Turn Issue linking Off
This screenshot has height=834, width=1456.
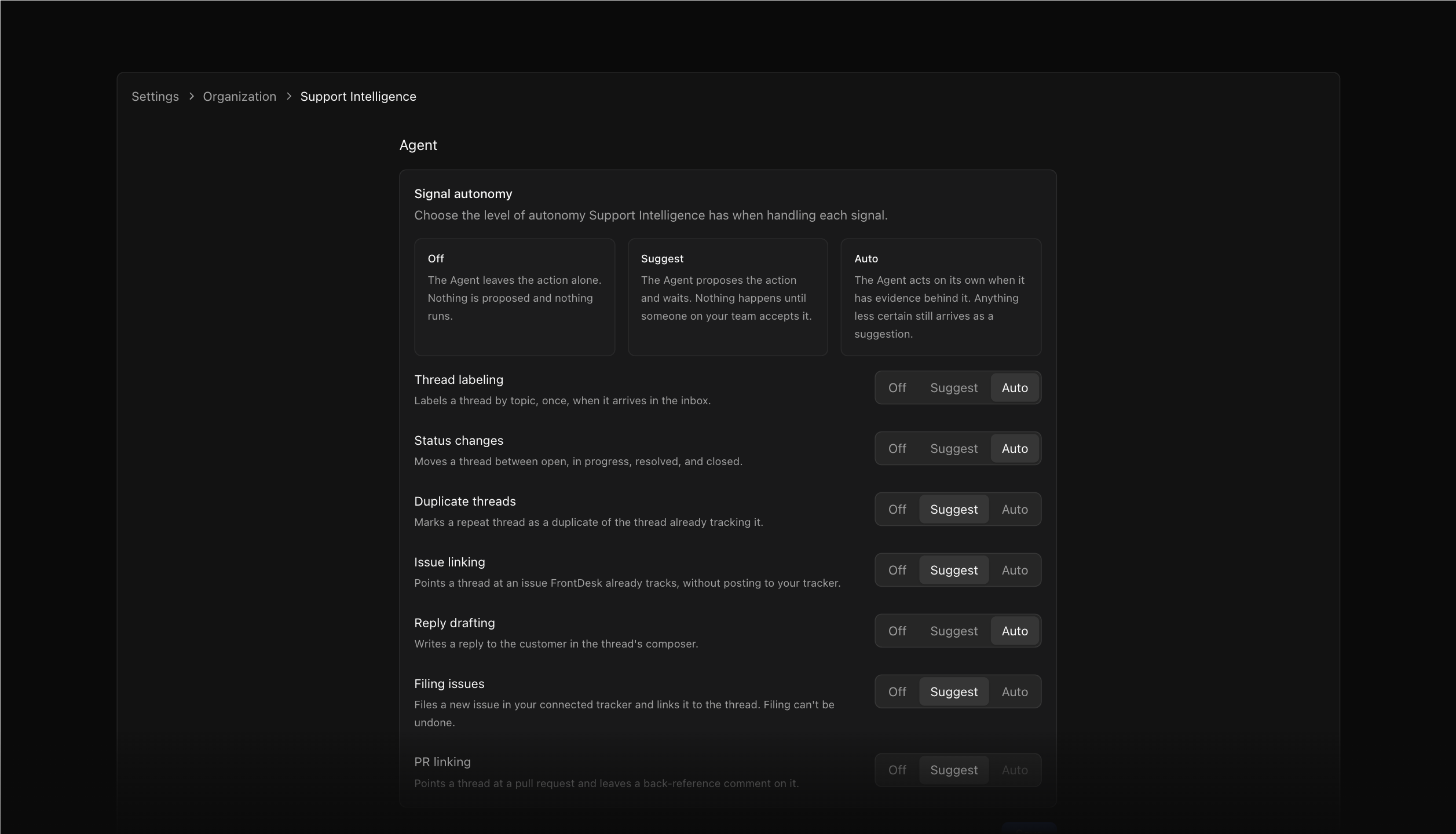click(897, 570)
